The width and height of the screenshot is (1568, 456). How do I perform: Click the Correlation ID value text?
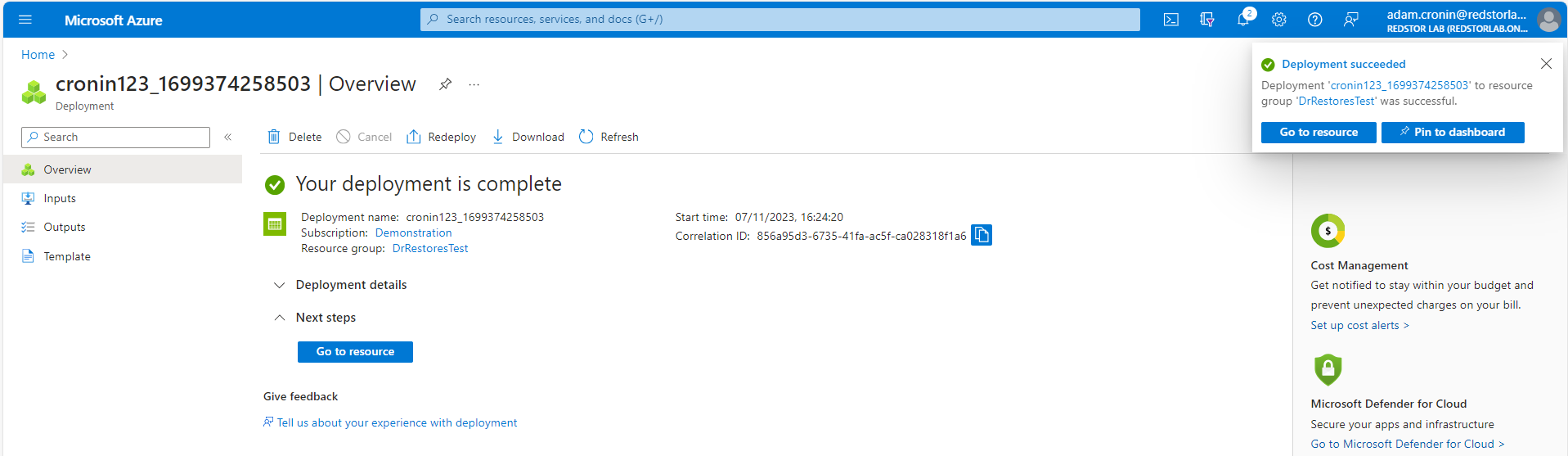tap(861, 236)
